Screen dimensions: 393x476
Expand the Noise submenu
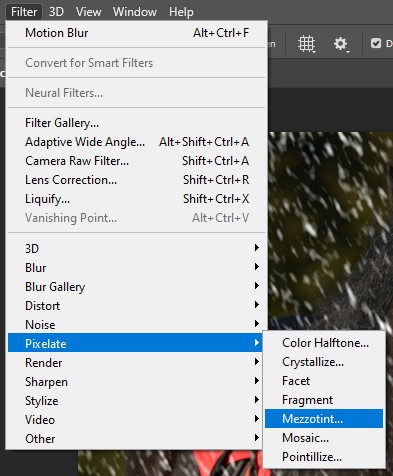click(x=137, y=325)
